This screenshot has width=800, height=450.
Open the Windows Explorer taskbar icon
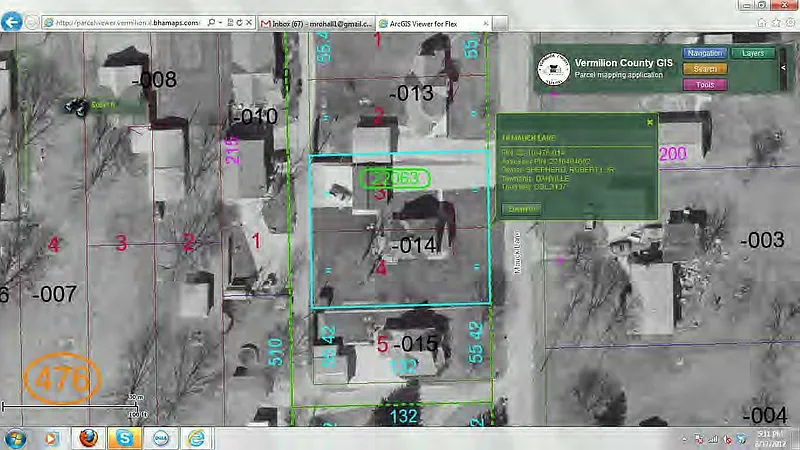coord(52,438)
